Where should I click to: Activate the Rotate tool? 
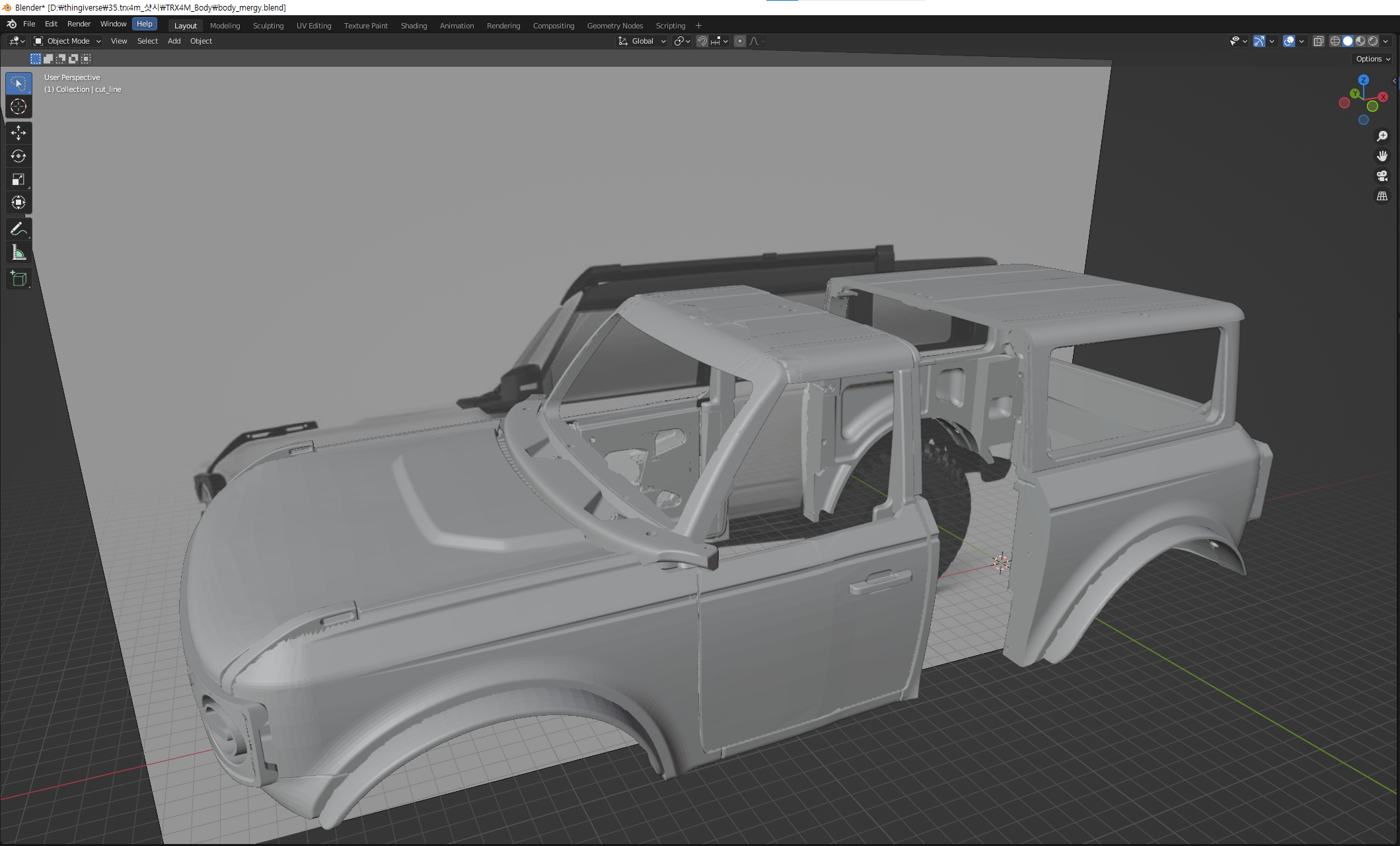(18, 156)
